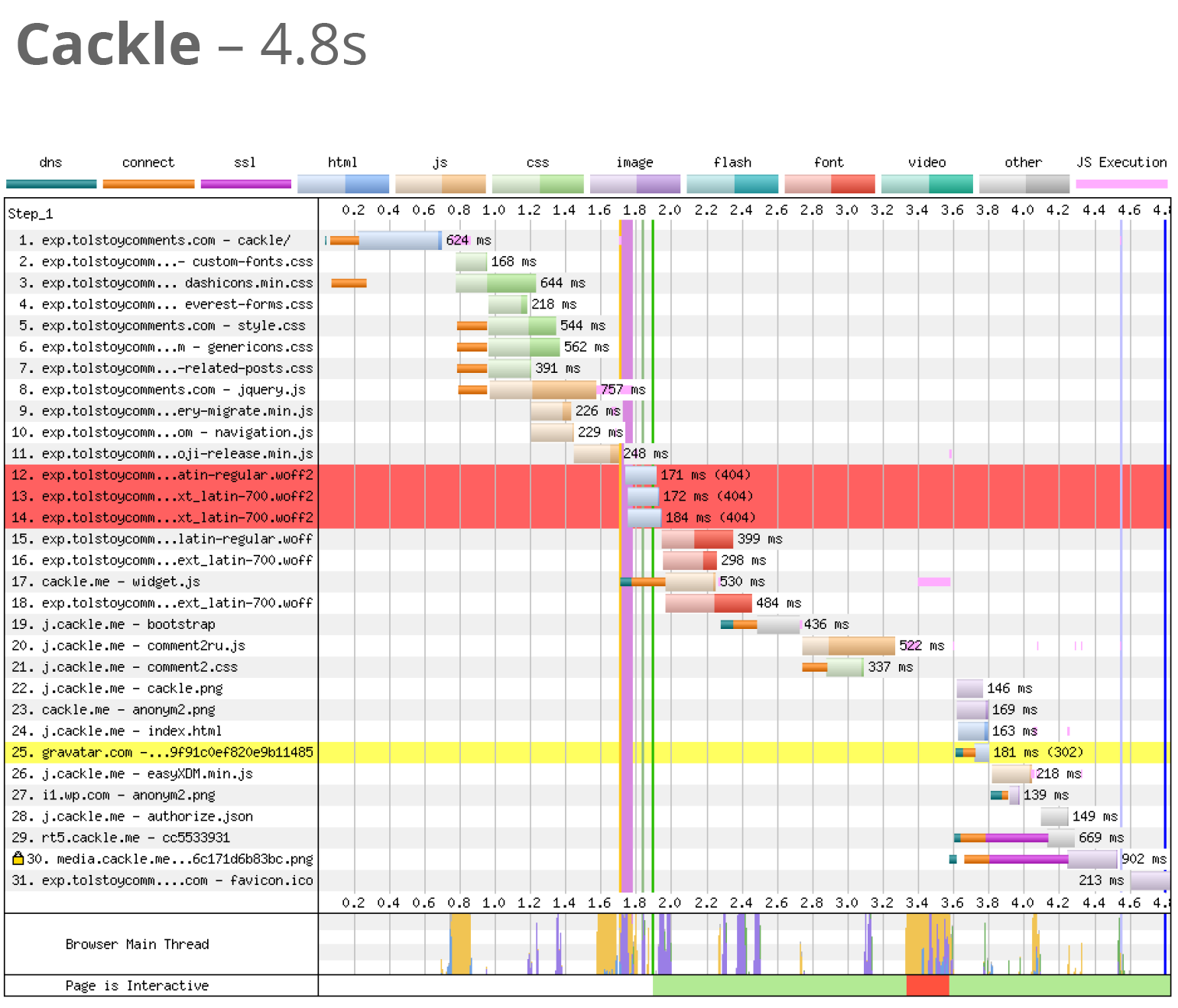The width and height of the screenshot is (1178, 1008).
Task: Select the dns legend color bar
Action: [51, 183]
